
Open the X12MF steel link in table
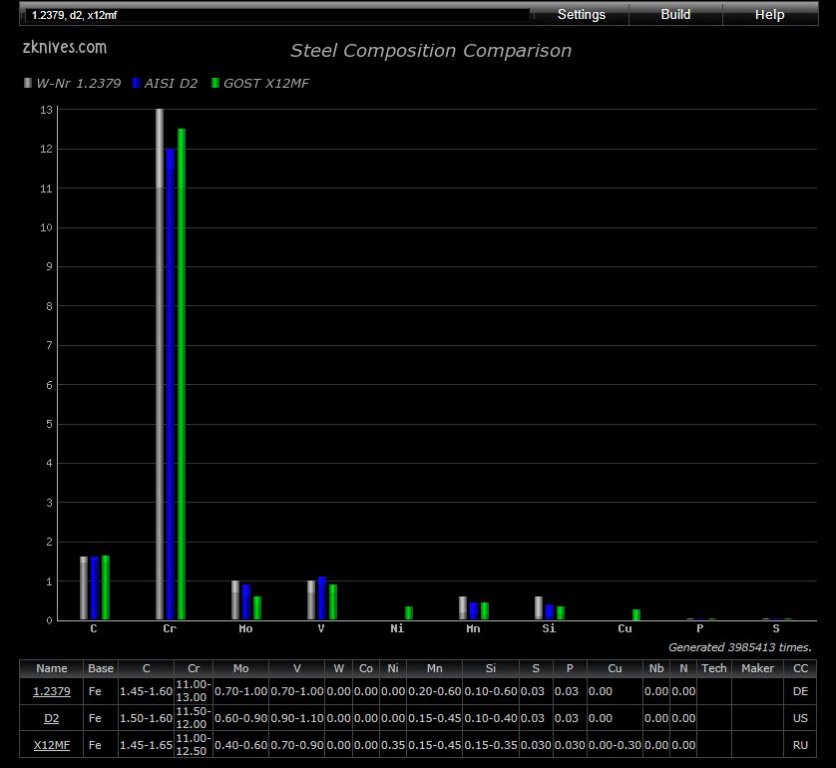point(52,745)
